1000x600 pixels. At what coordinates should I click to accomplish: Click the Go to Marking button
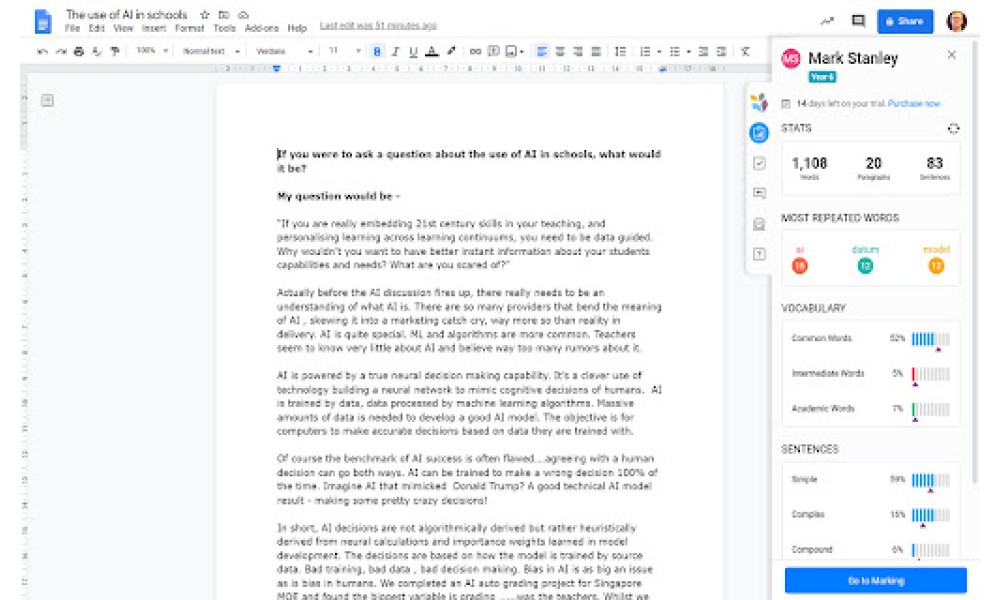[876, 581]
